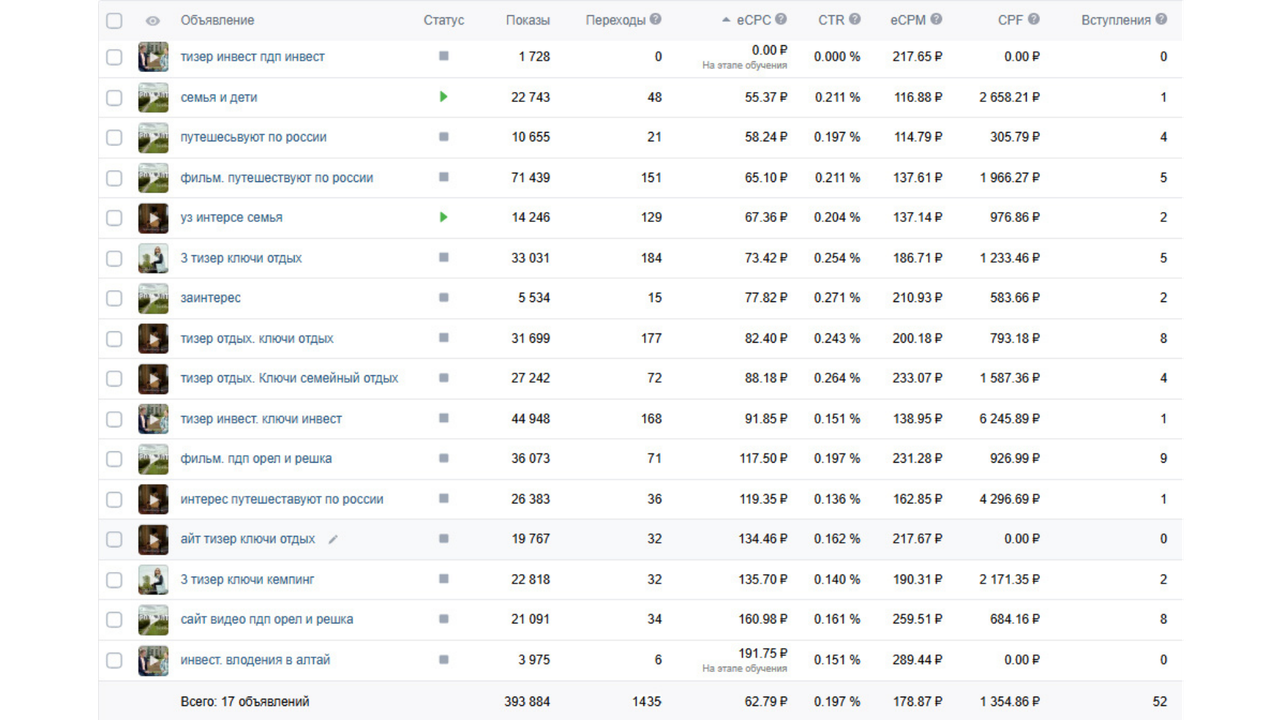Click the green play status for уз интерсе семья
Screen dimensions: 1280x720
coord(443,217)
